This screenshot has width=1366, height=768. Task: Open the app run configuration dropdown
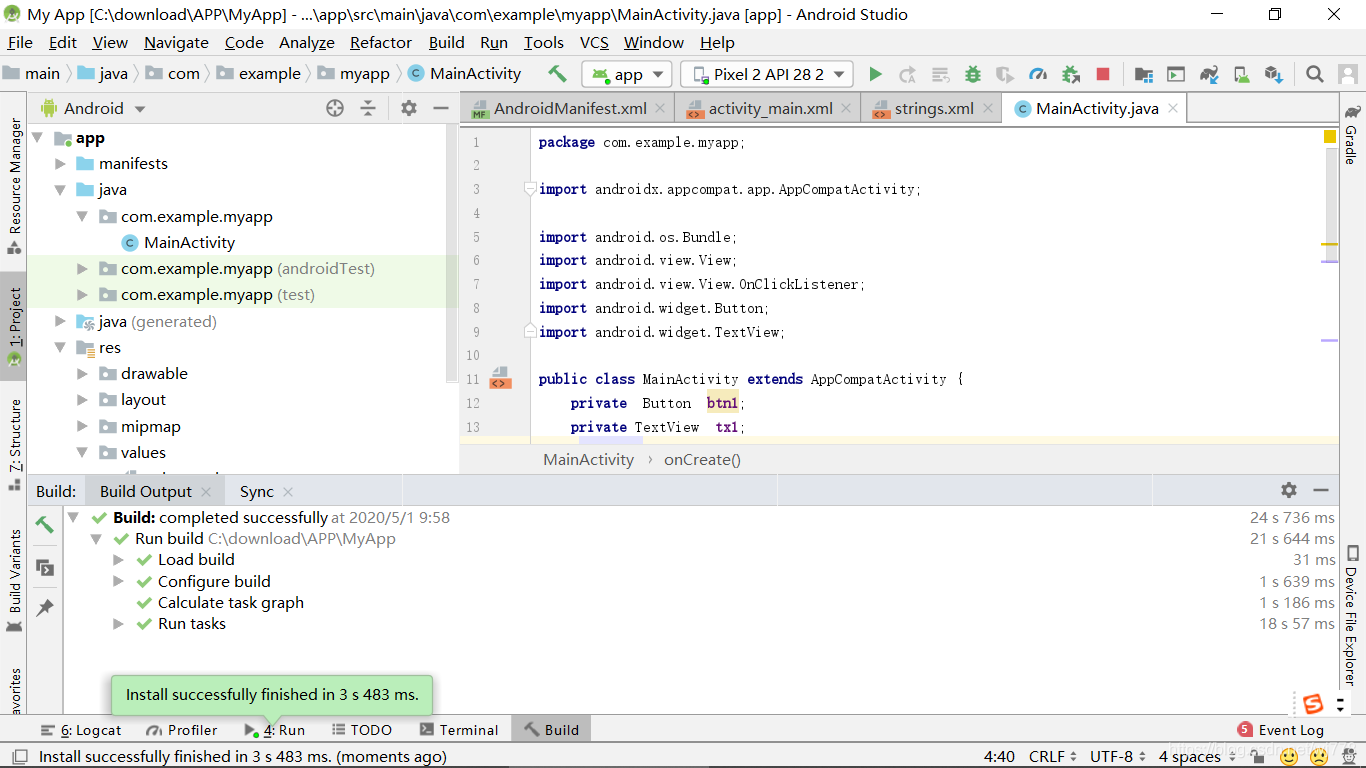627,74
